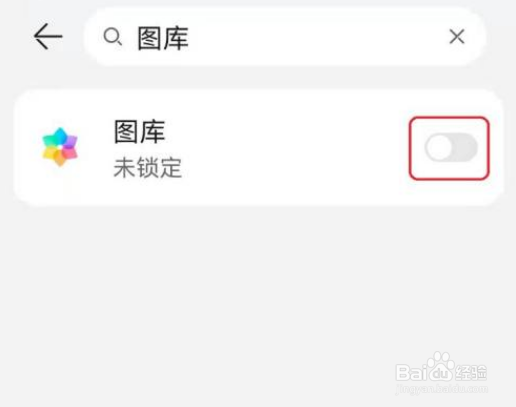Screen dimensions: 516x407
Task: Tap the blank space between 图库 label and switch
Action: point(287,147)
